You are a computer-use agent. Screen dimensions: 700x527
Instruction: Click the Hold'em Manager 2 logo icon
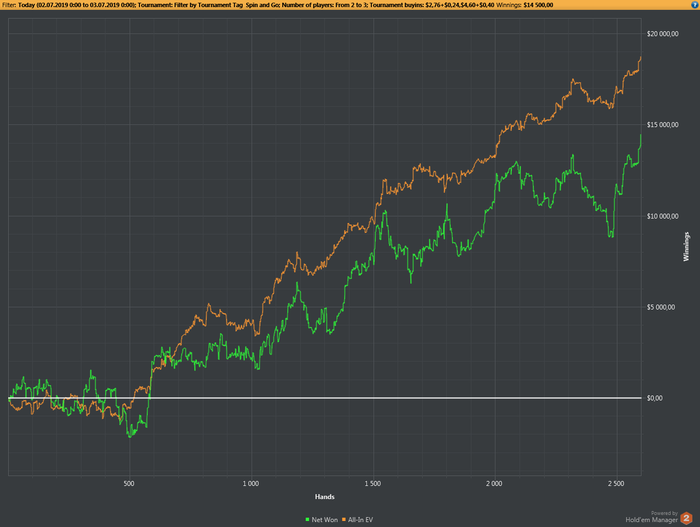coord(686,518)
